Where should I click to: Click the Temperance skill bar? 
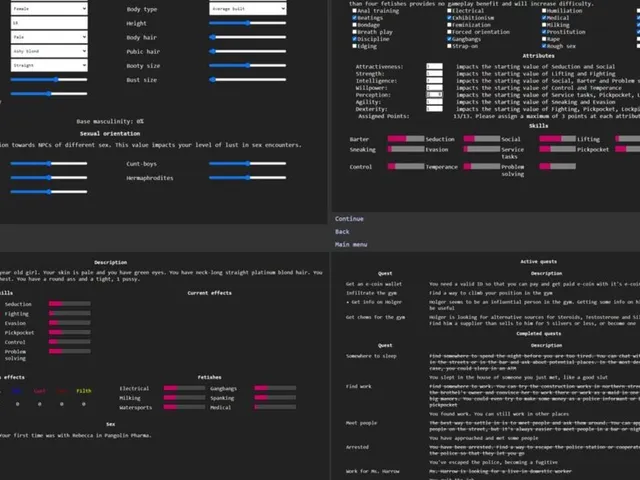(x=482, y=167)
